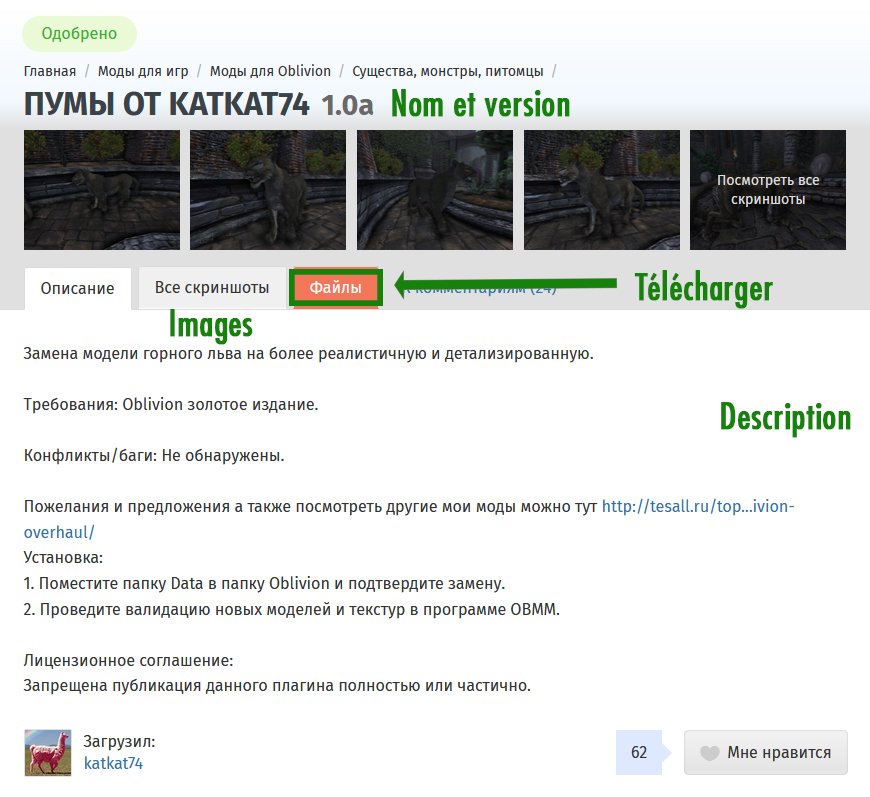Click step 1 Поместите папку Data text
The width and height of the screenshot is (870, 797).
264,583
